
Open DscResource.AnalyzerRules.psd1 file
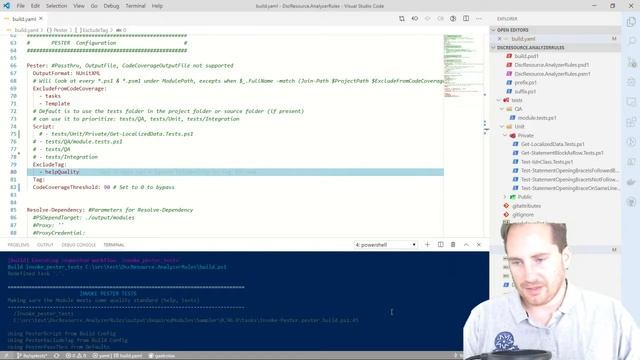[551, 65]
